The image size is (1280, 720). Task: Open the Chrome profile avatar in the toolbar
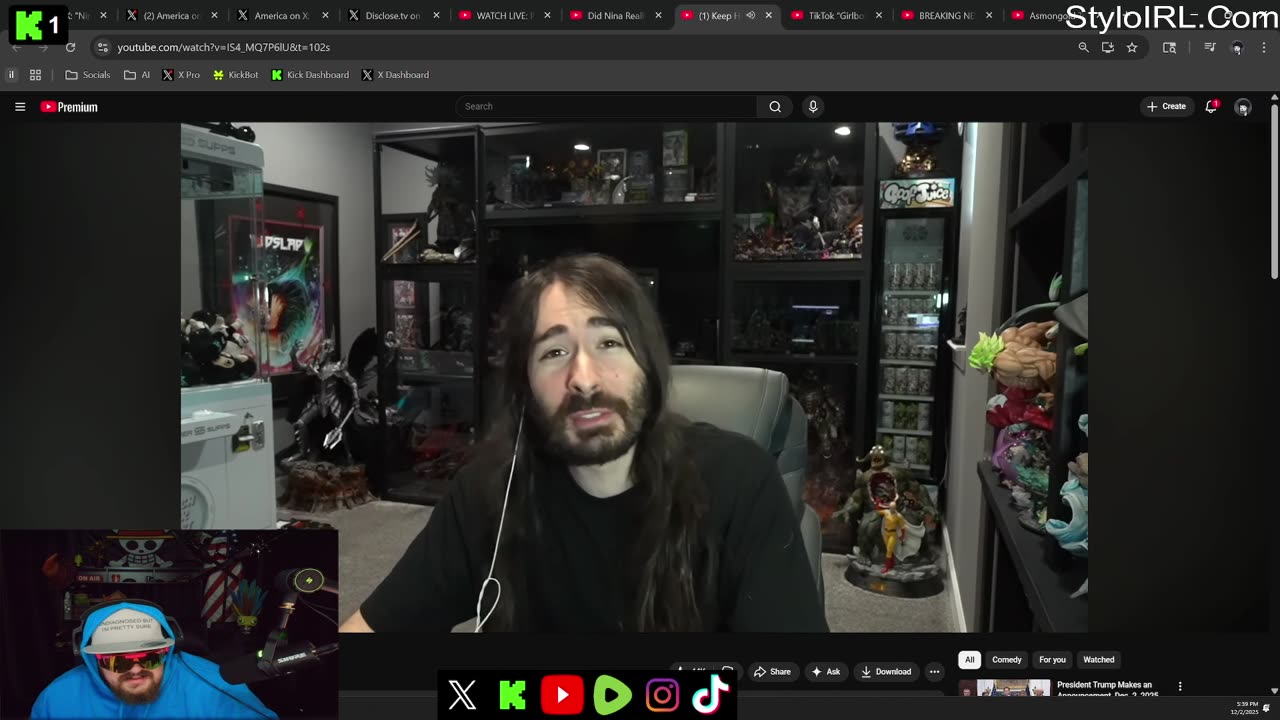click(x=1237, y=48)
